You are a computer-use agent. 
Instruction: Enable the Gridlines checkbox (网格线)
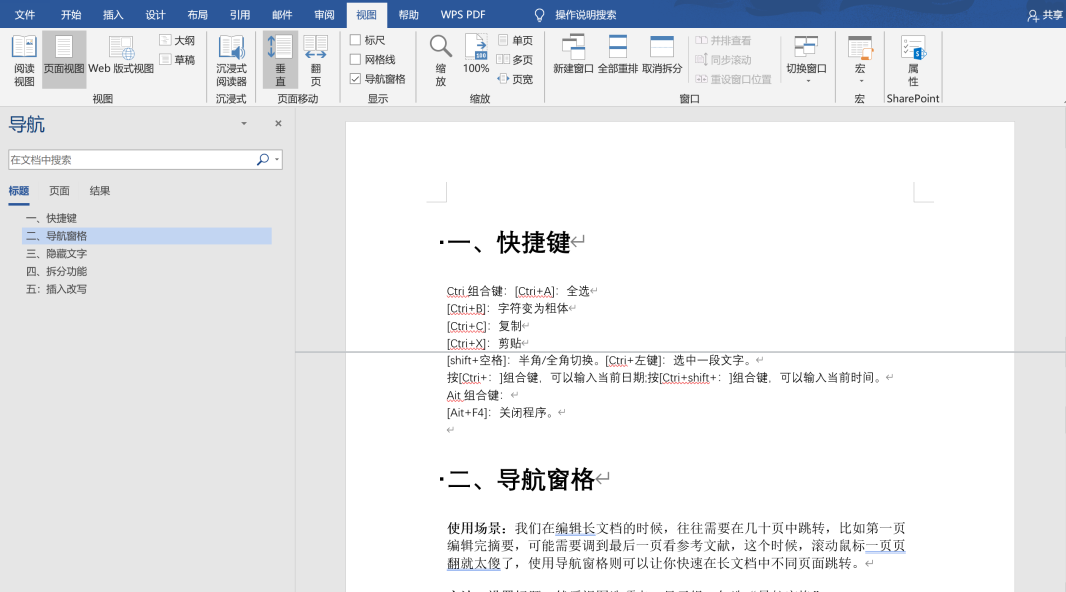tap(356, 60)
